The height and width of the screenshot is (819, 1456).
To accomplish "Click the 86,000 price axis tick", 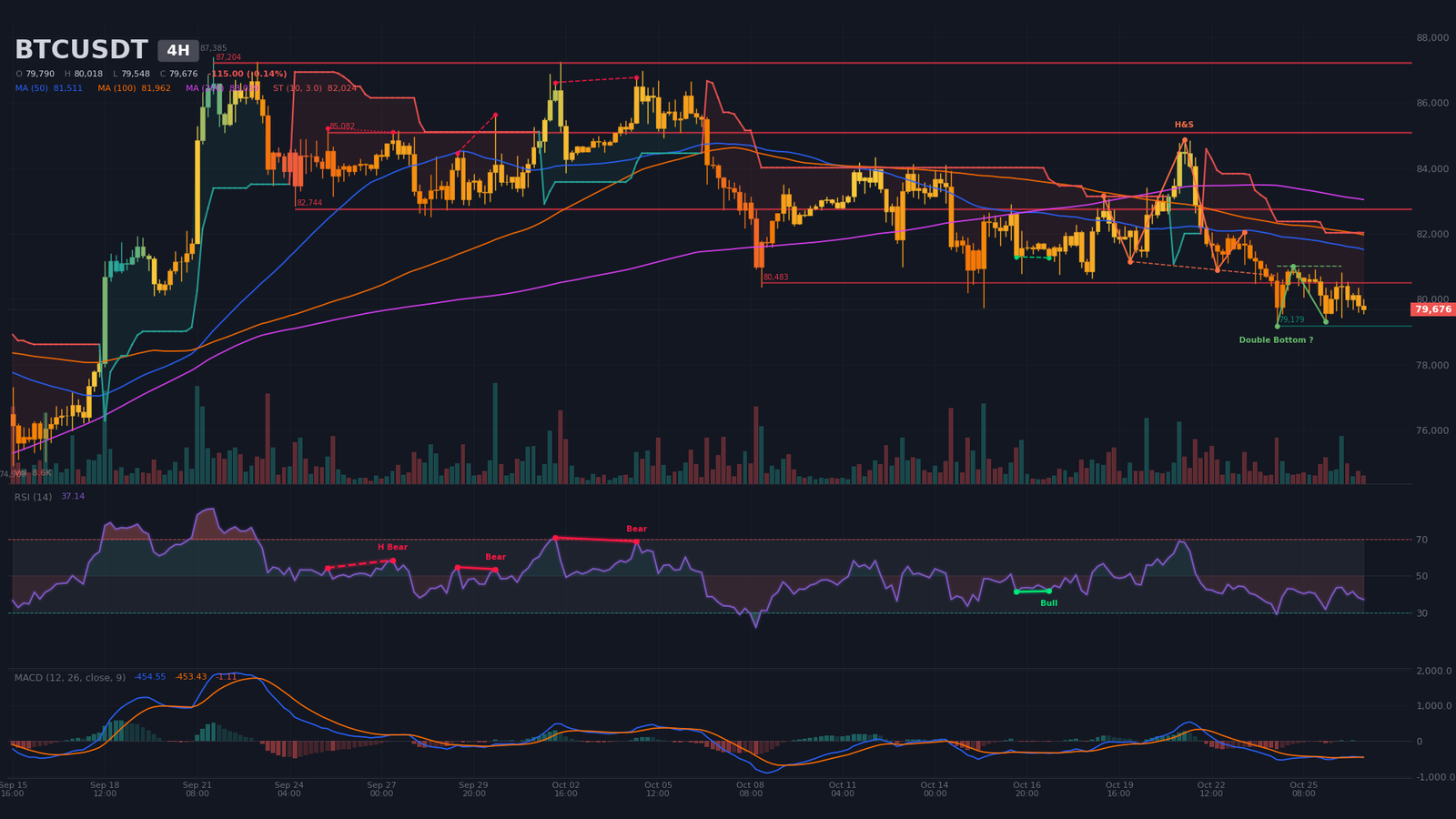I will (1432, 103).
